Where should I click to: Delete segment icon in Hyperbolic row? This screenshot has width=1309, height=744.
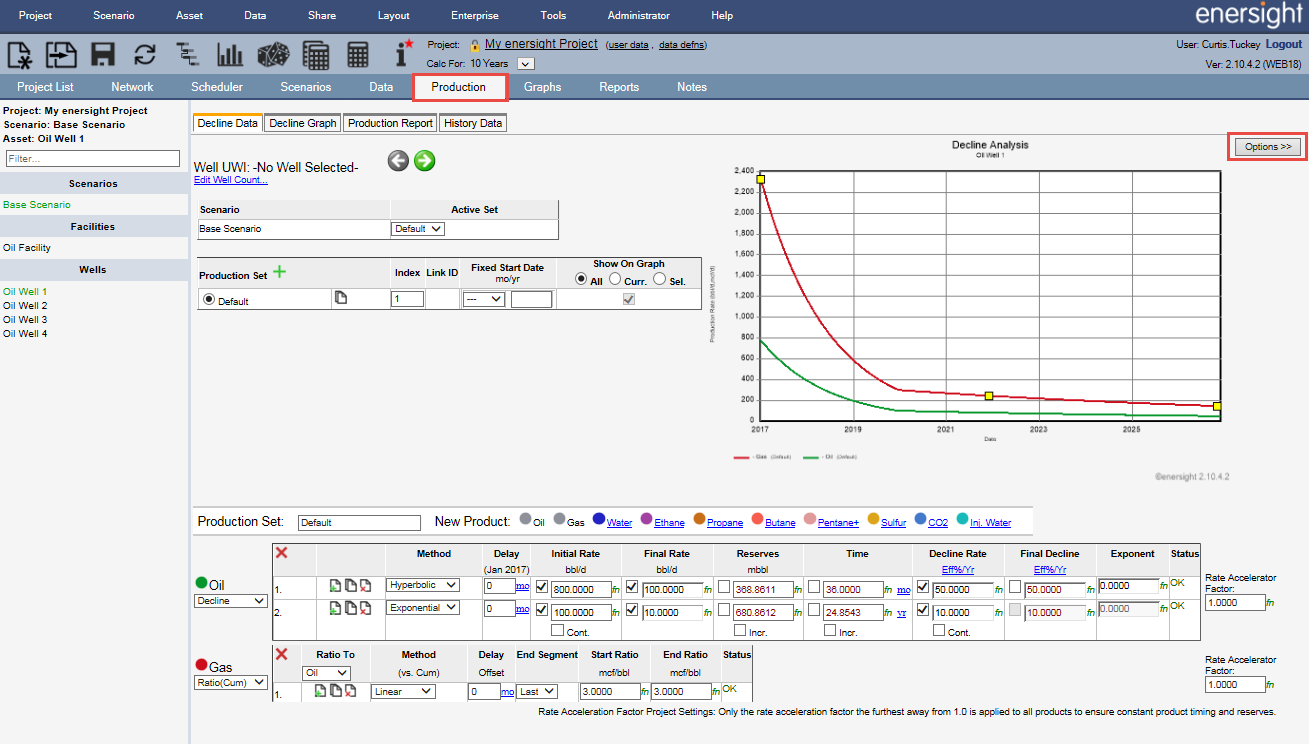click(365, 584)
